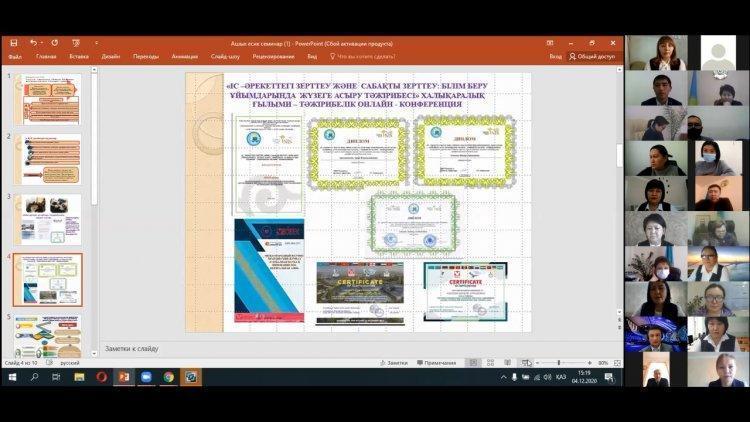The image size is (750, 422).
Task: Toggle the Заметки notes pane button
Action: [394, 363]
